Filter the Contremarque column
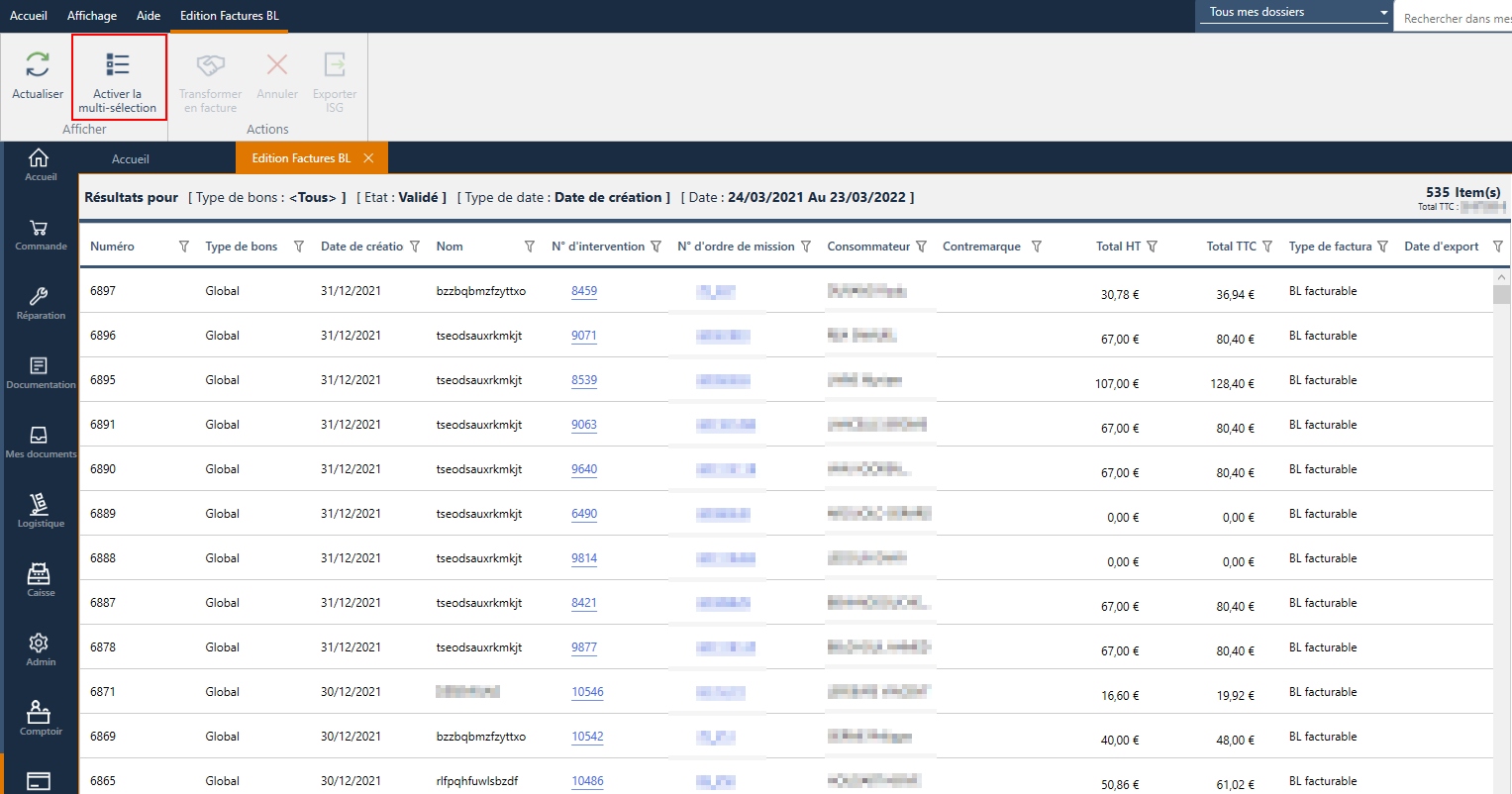The height and width of the screenshot is (794, 1512). [x=1037, y=247]
